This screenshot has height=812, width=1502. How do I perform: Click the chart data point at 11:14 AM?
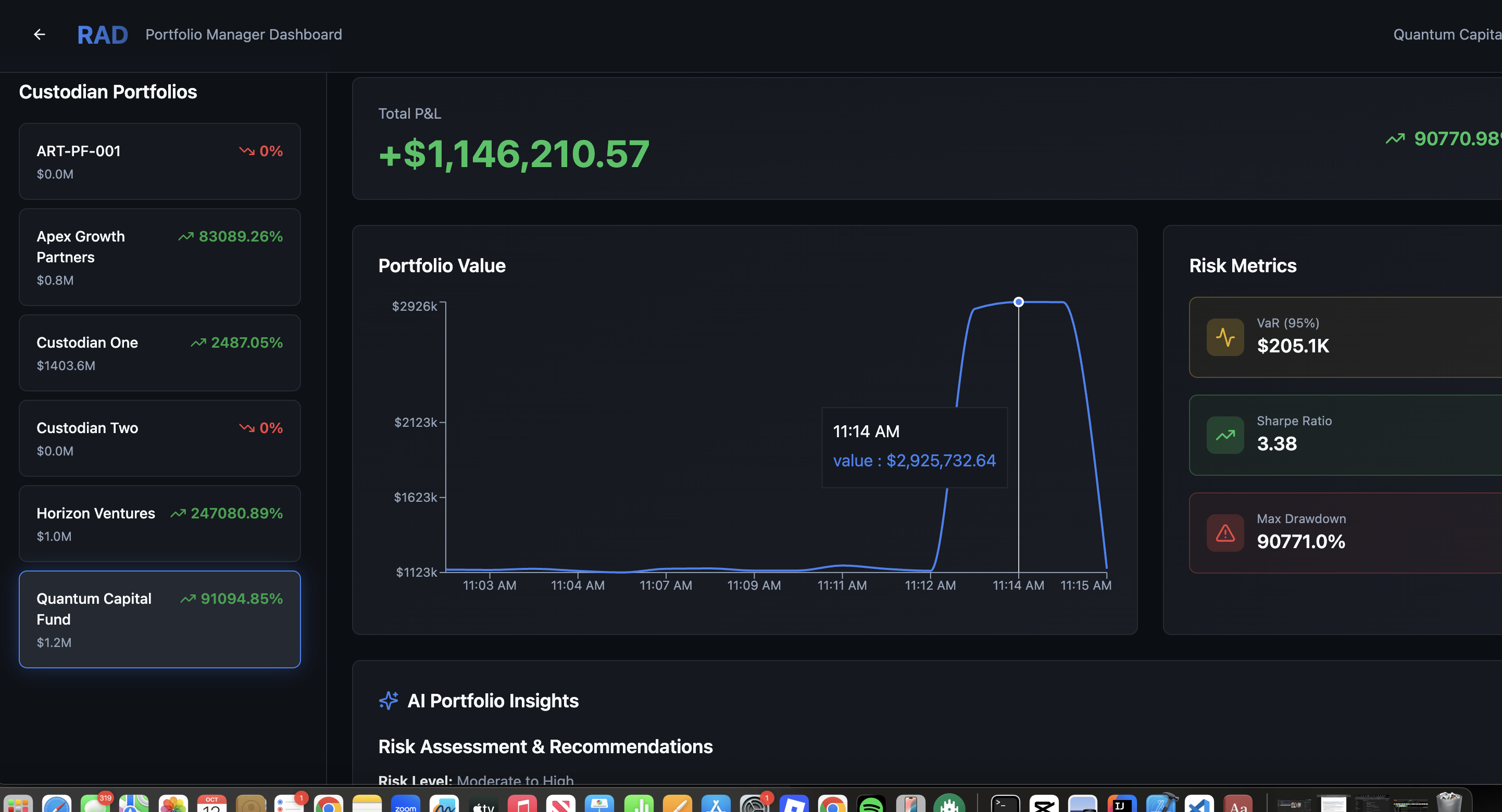point(1018,302)
